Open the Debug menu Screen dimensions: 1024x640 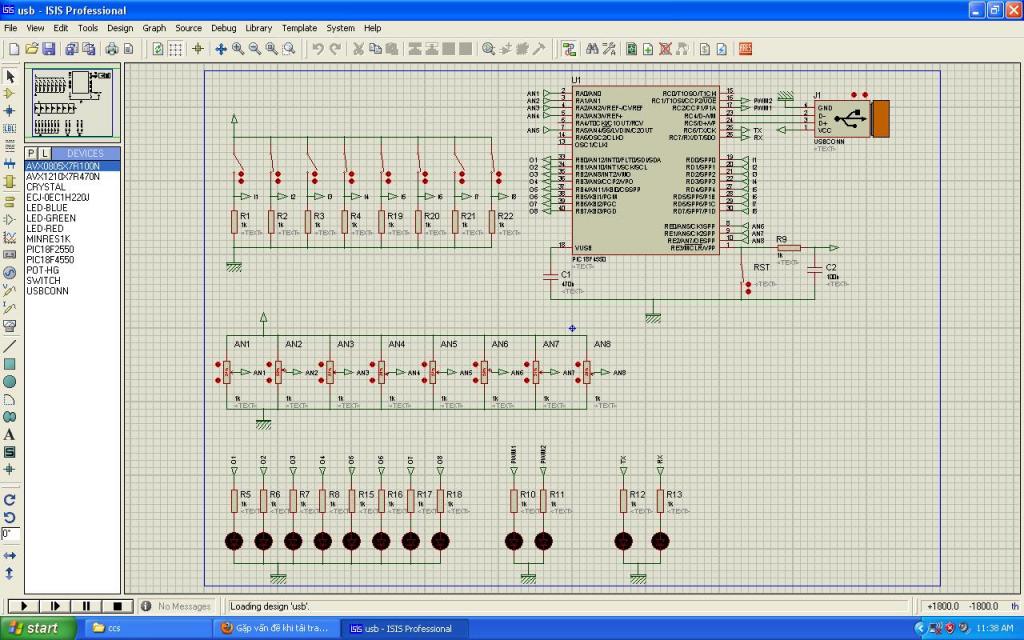224,28
